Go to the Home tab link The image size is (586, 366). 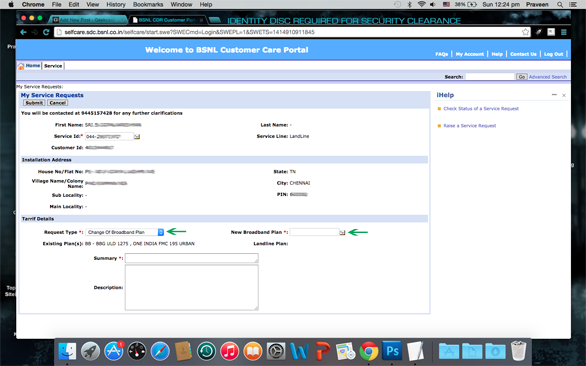(x=33, y=65)
